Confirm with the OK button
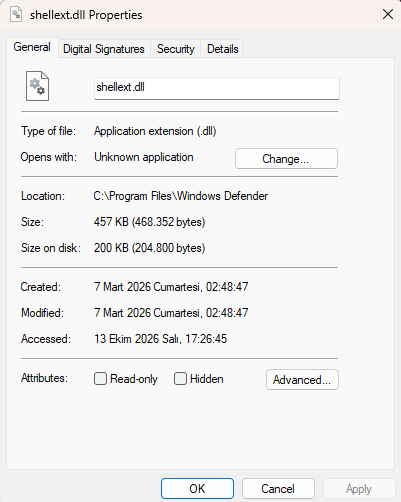 197,489
